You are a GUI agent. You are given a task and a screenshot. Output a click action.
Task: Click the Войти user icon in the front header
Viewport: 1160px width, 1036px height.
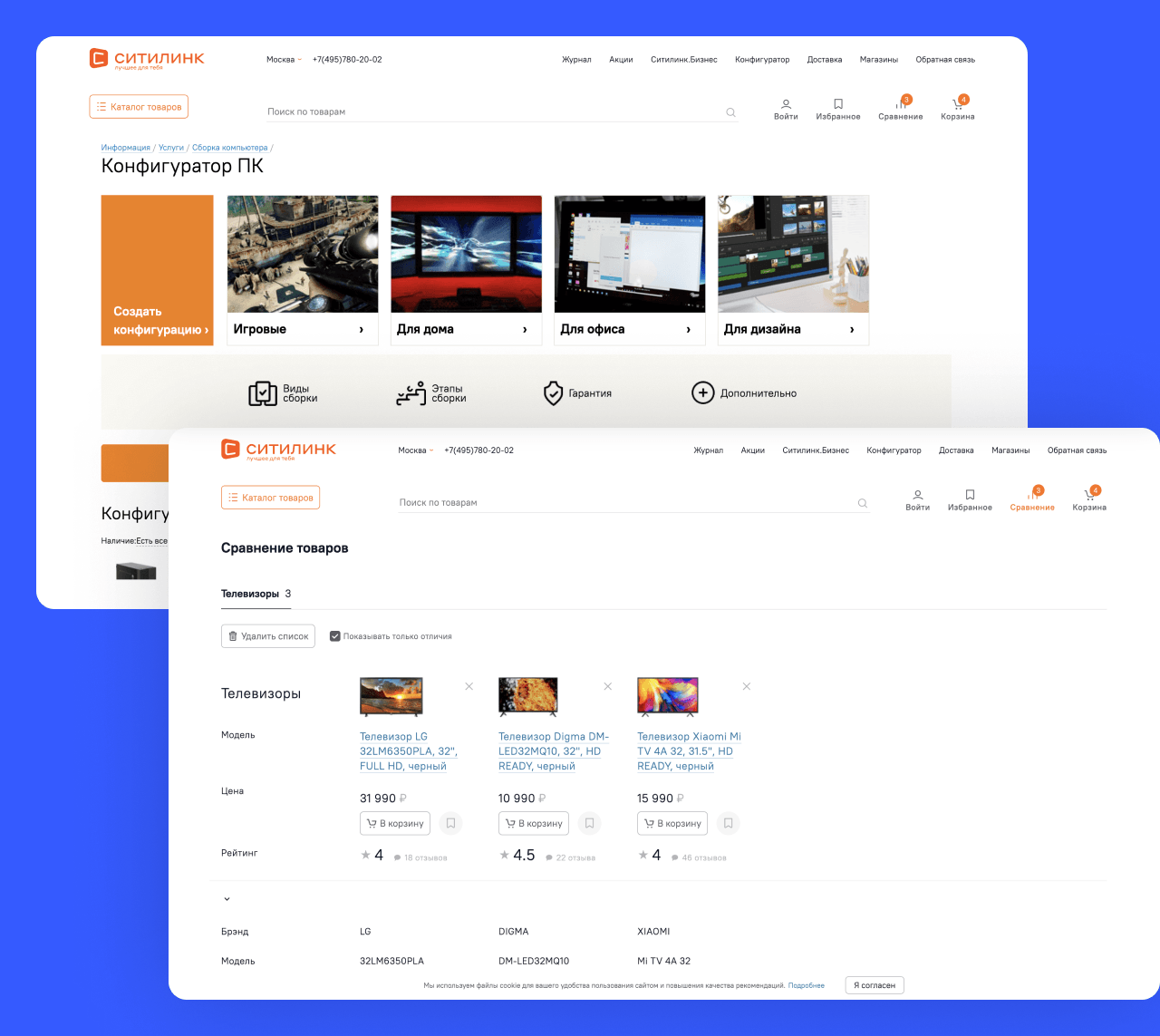[x=917, y=495]
